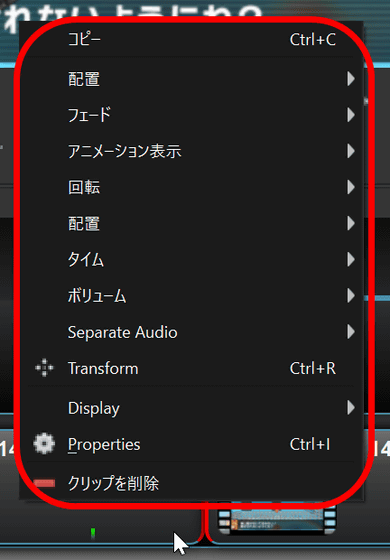Click the green marker on the timeline track
This screenshot has height=560, width=390.
pos(93,533)
